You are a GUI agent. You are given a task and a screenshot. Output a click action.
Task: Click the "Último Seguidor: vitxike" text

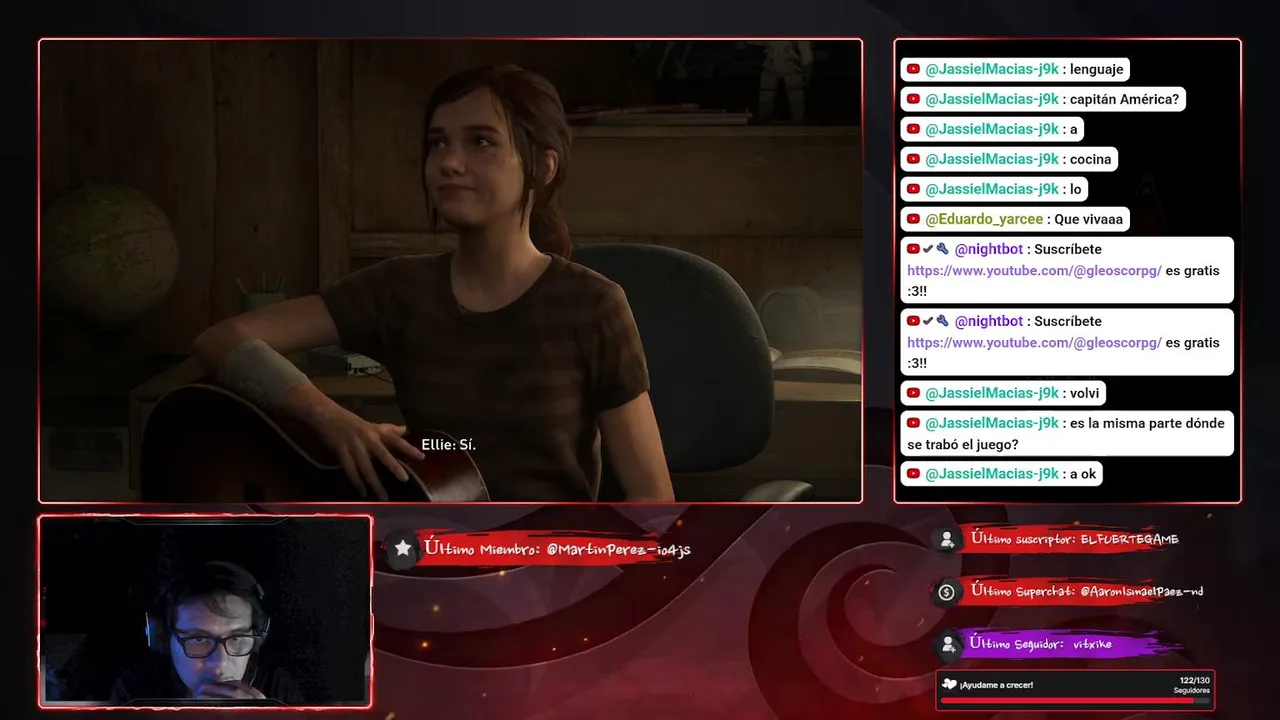tap(1040, 645)
